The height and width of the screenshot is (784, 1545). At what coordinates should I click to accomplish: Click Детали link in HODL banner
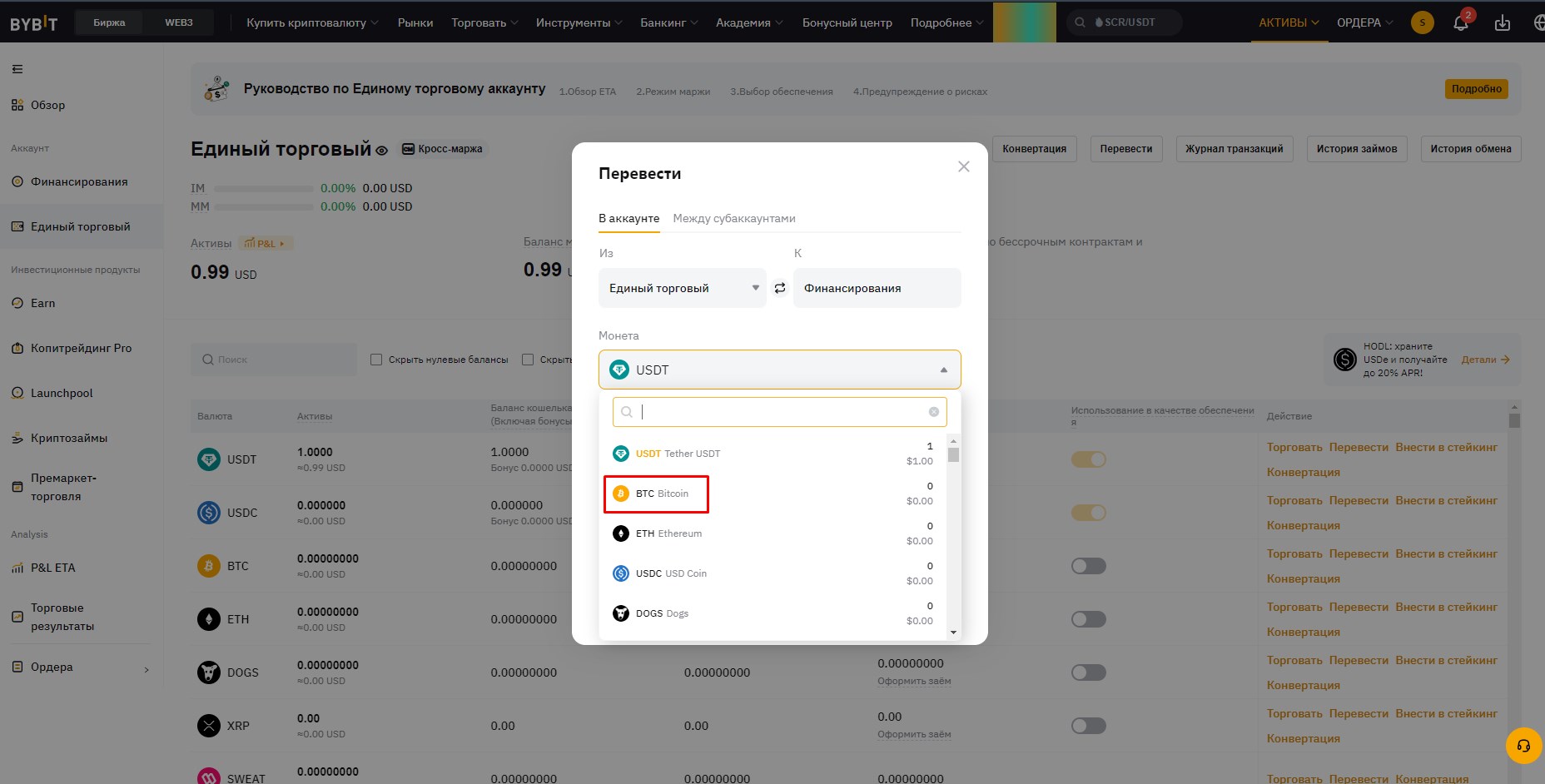click(1486, 360)
